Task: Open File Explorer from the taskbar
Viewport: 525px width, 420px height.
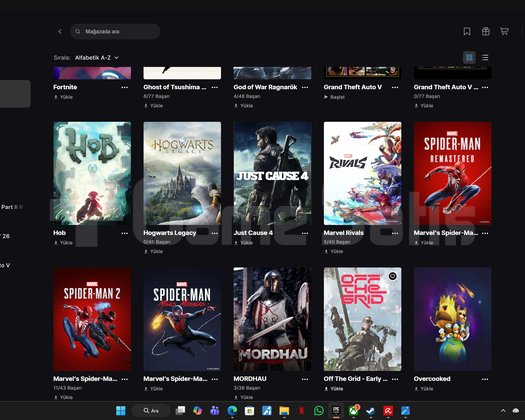Action: point(284,411)
